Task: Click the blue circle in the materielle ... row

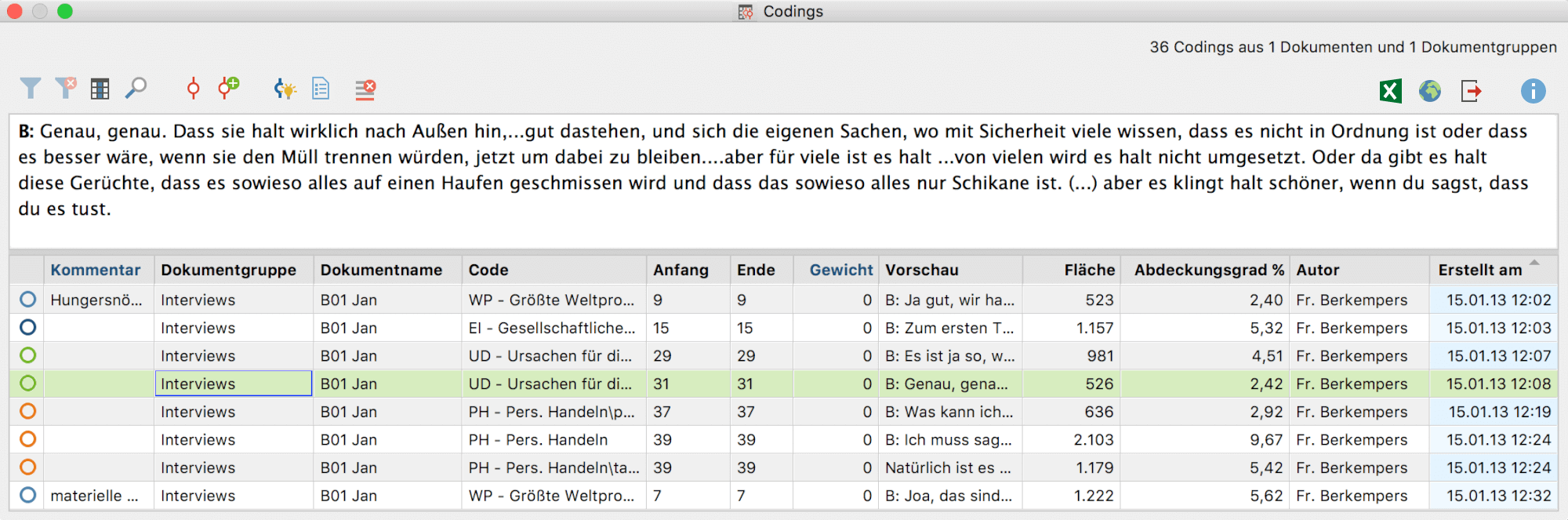Action: pos(28,496)
